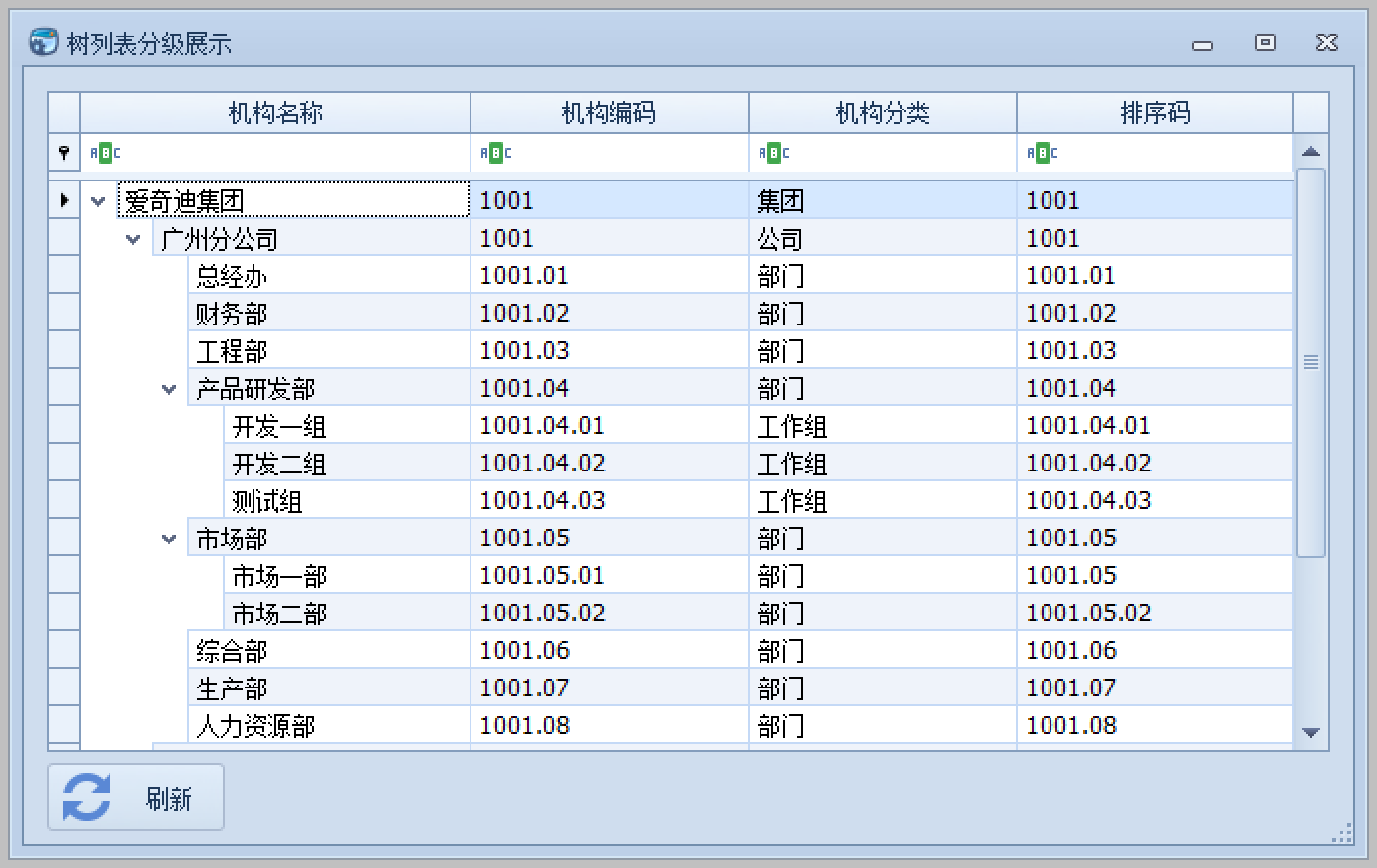Click the vertical scrollbar thumb

tap(1311, 362)
